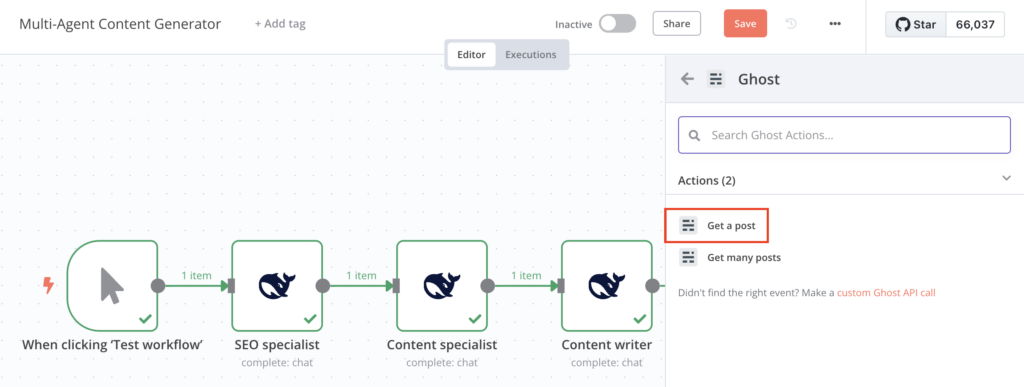1024x387 pixels.
Task: Collapse the Actions (2) section chevron
Action: tap(1006, 179)
